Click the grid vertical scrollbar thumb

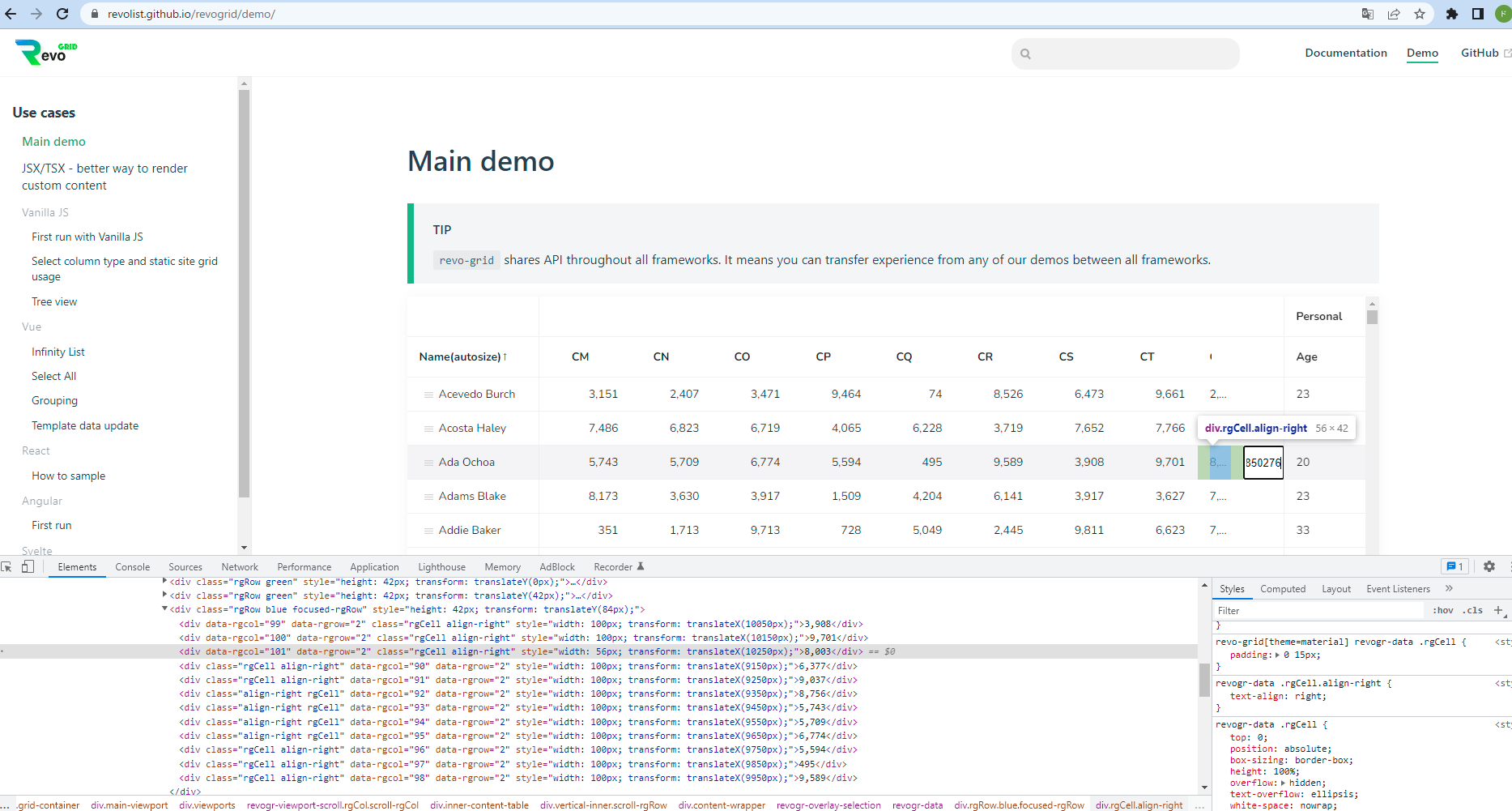pyautogui.click(x=1372, y=317)
